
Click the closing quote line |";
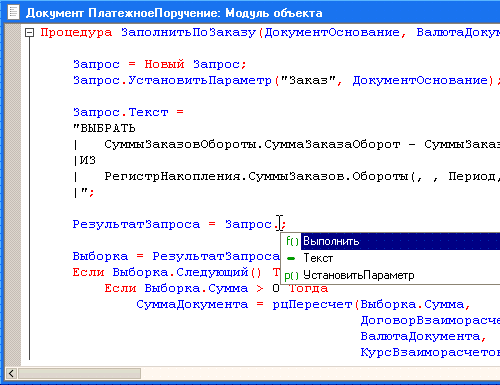pyautogui.click(x=84, y=192)
